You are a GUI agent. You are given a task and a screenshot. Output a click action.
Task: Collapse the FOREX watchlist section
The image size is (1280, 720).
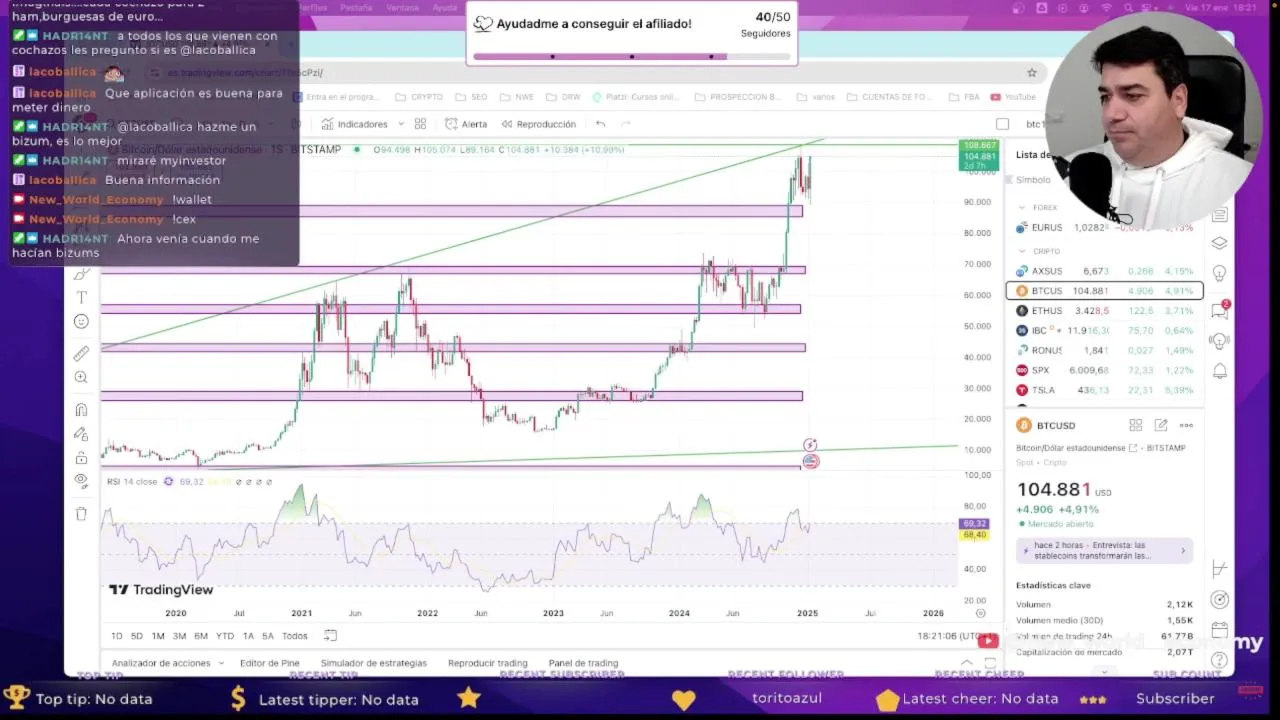pyautogui.click(x=1022, y=208)
